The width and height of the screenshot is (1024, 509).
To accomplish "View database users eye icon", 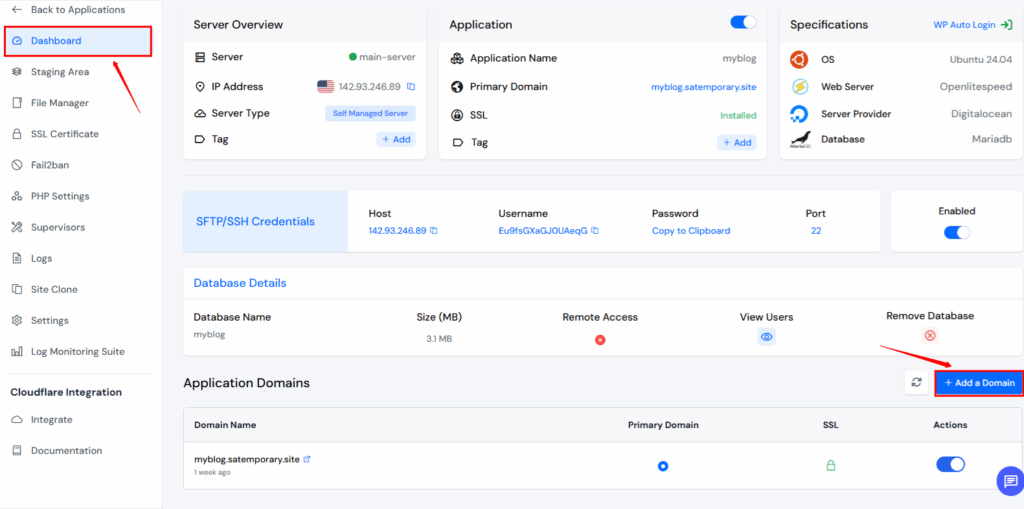I will point(767,337).
